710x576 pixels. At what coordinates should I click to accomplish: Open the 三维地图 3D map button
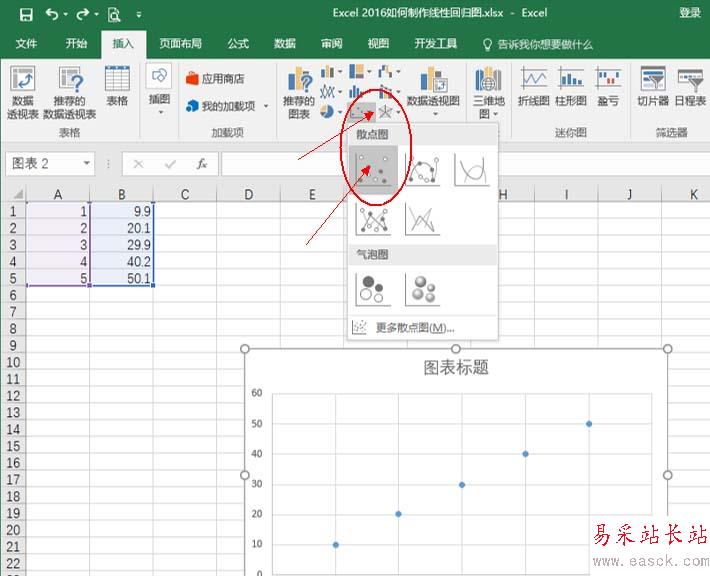(x=488, y=93)
